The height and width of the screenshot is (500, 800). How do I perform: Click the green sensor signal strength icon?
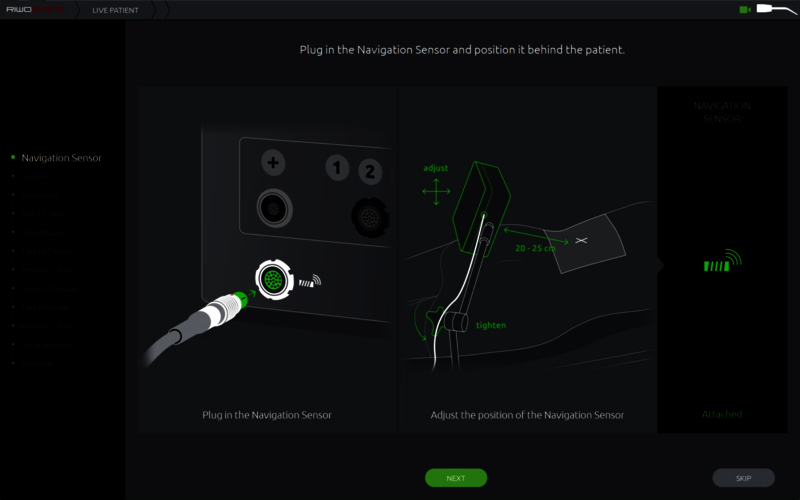[x=722, y=260]
